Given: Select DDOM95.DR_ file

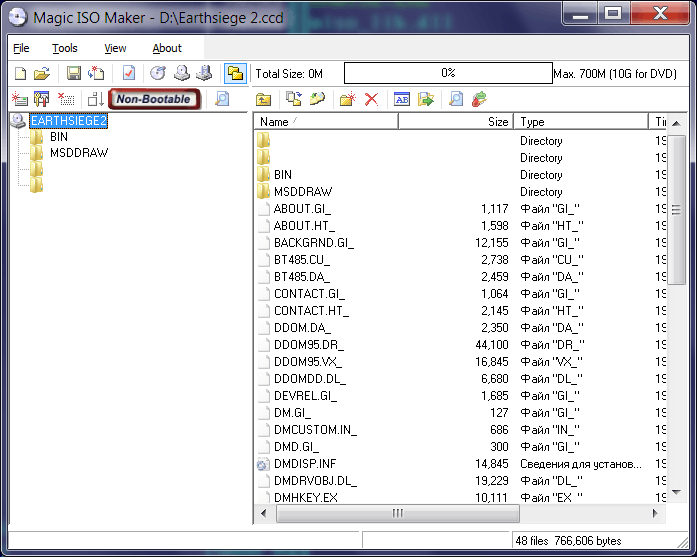Looking at the screenshot, I should [308, 345].
